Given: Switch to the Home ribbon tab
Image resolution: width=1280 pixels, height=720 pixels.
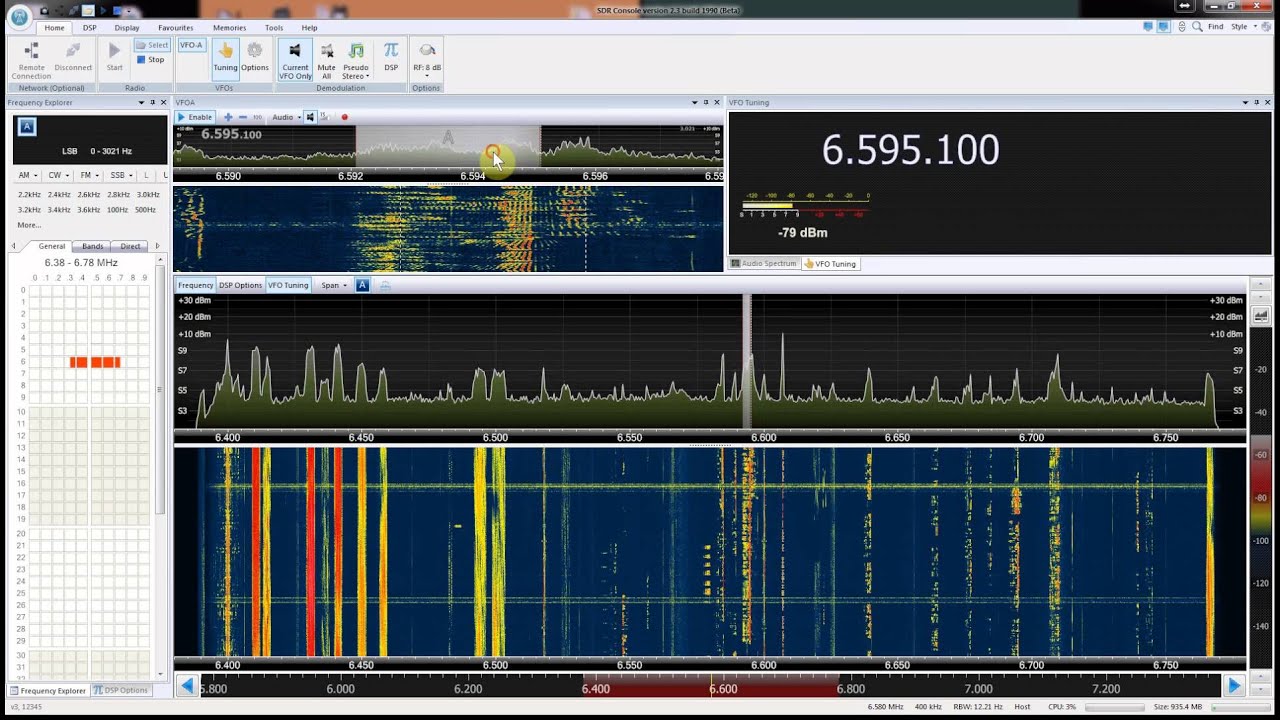Looking at the screenshot, I should click(54, 28).
